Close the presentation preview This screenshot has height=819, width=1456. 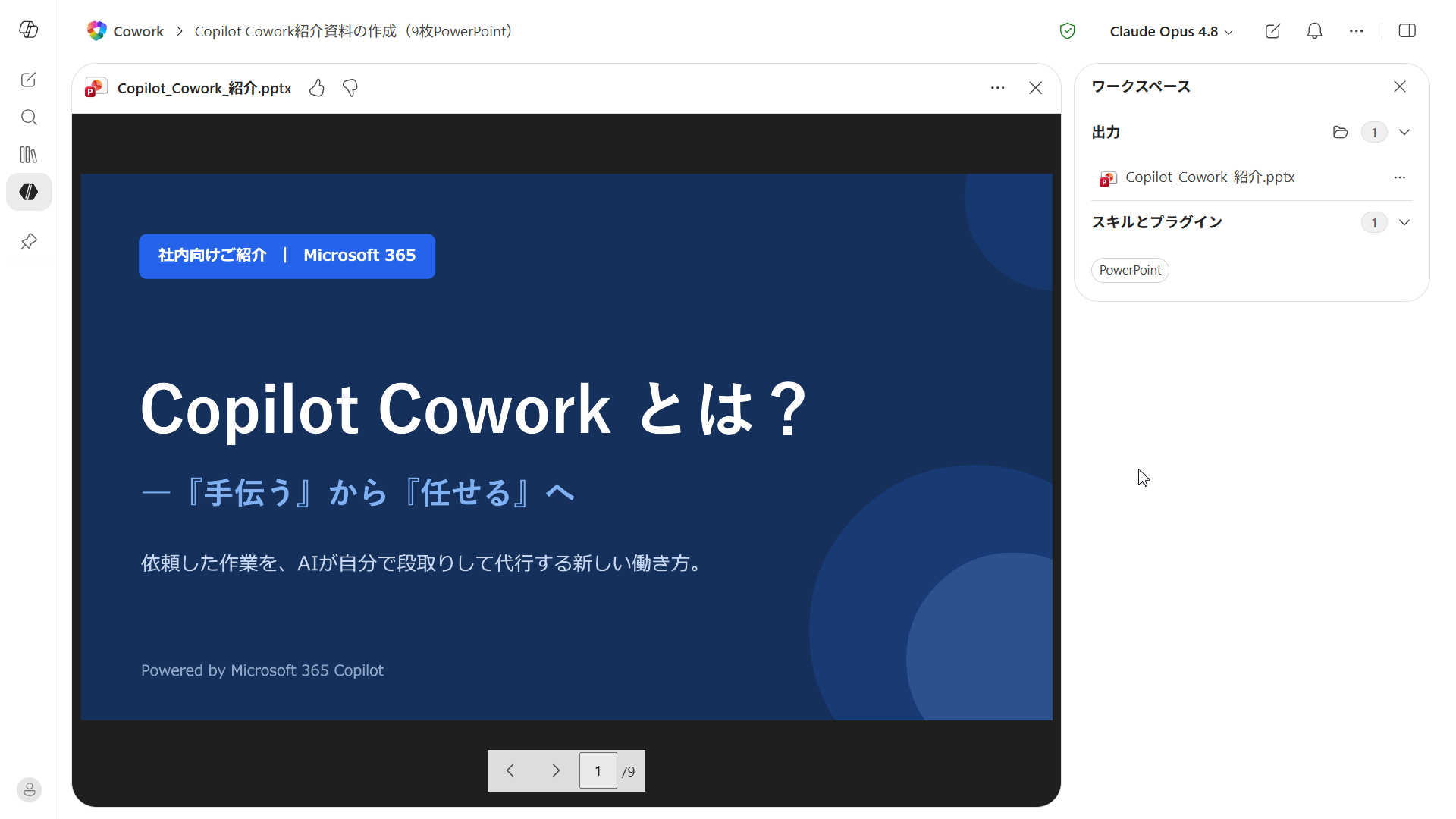[x=1035, y=88]
